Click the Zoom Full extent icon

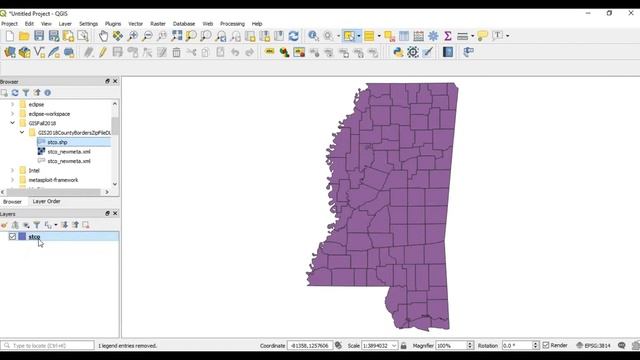pos(176,36)
